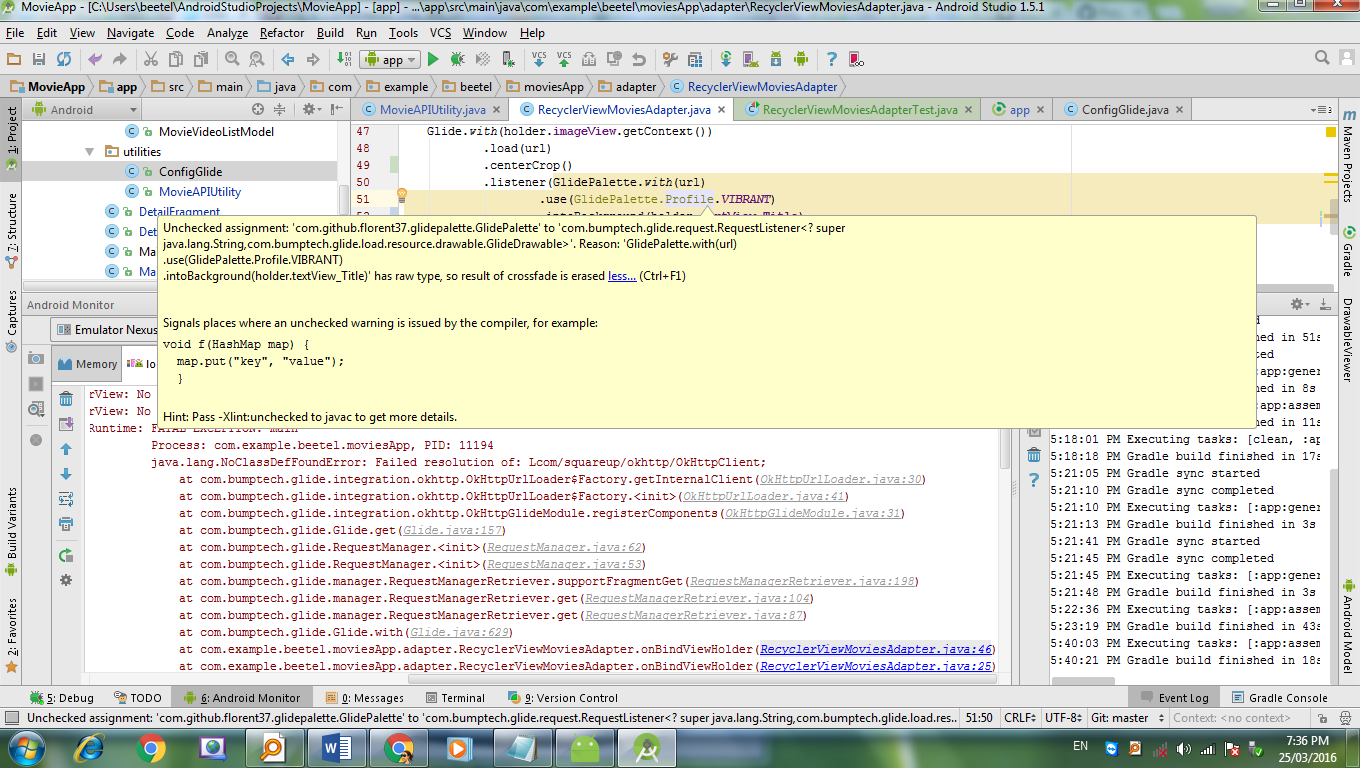Clear logcat with the trash icon
This screenshot has width=1360, height=768.
pyautogui.click(x=66, y=400)
